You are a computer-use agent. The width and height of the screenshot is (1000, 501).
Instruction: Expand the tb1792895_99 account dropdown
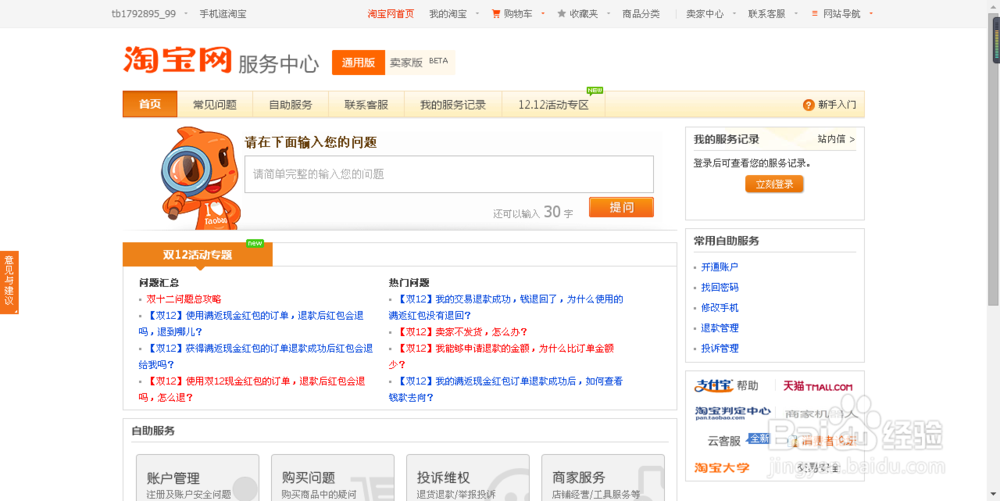point(186,13)
